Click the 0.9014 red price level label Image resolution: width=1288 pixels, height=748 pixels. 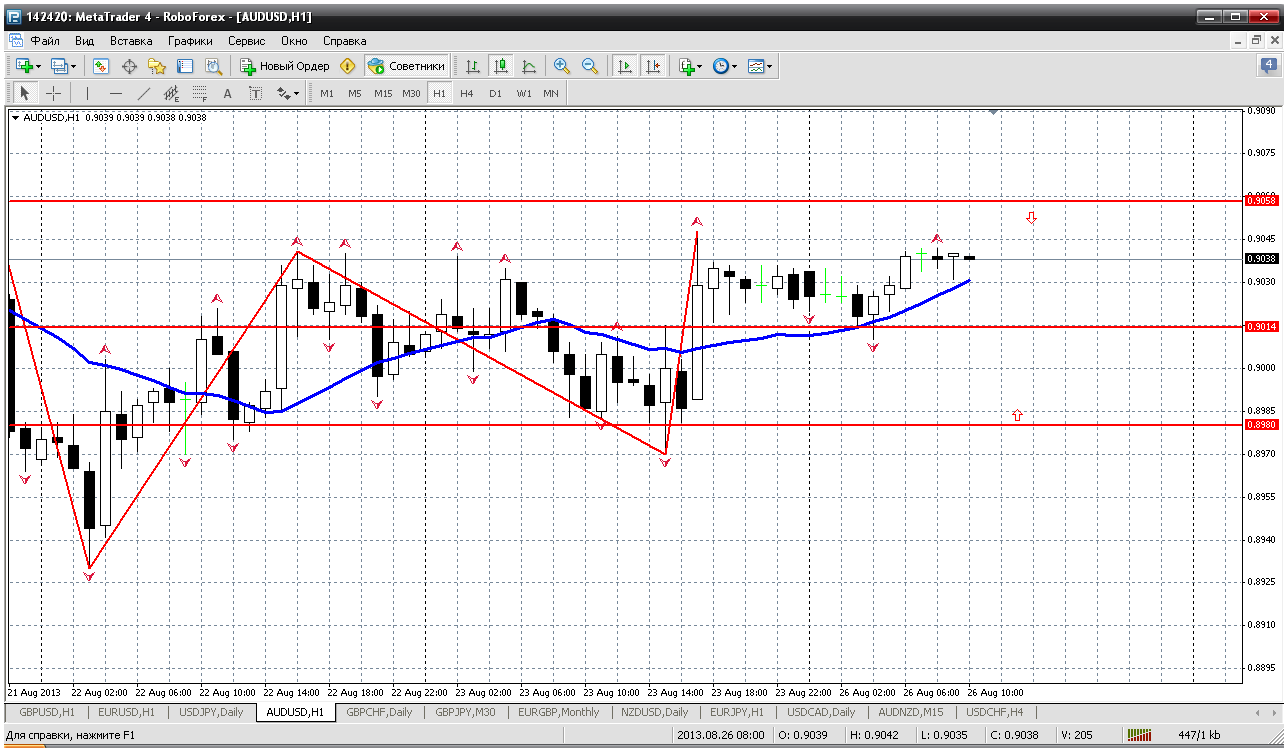point(1262,327)
